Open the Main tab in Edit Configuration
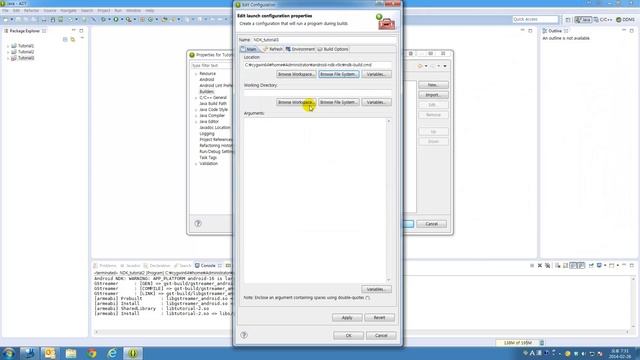 click(x=249, y=49)
